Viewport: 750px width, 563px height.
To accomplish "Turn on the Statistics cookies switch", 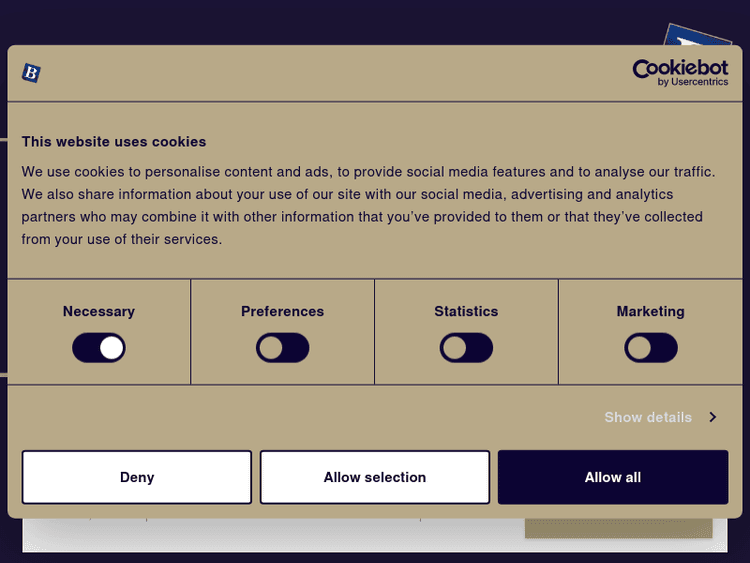I will pos(466,348).
